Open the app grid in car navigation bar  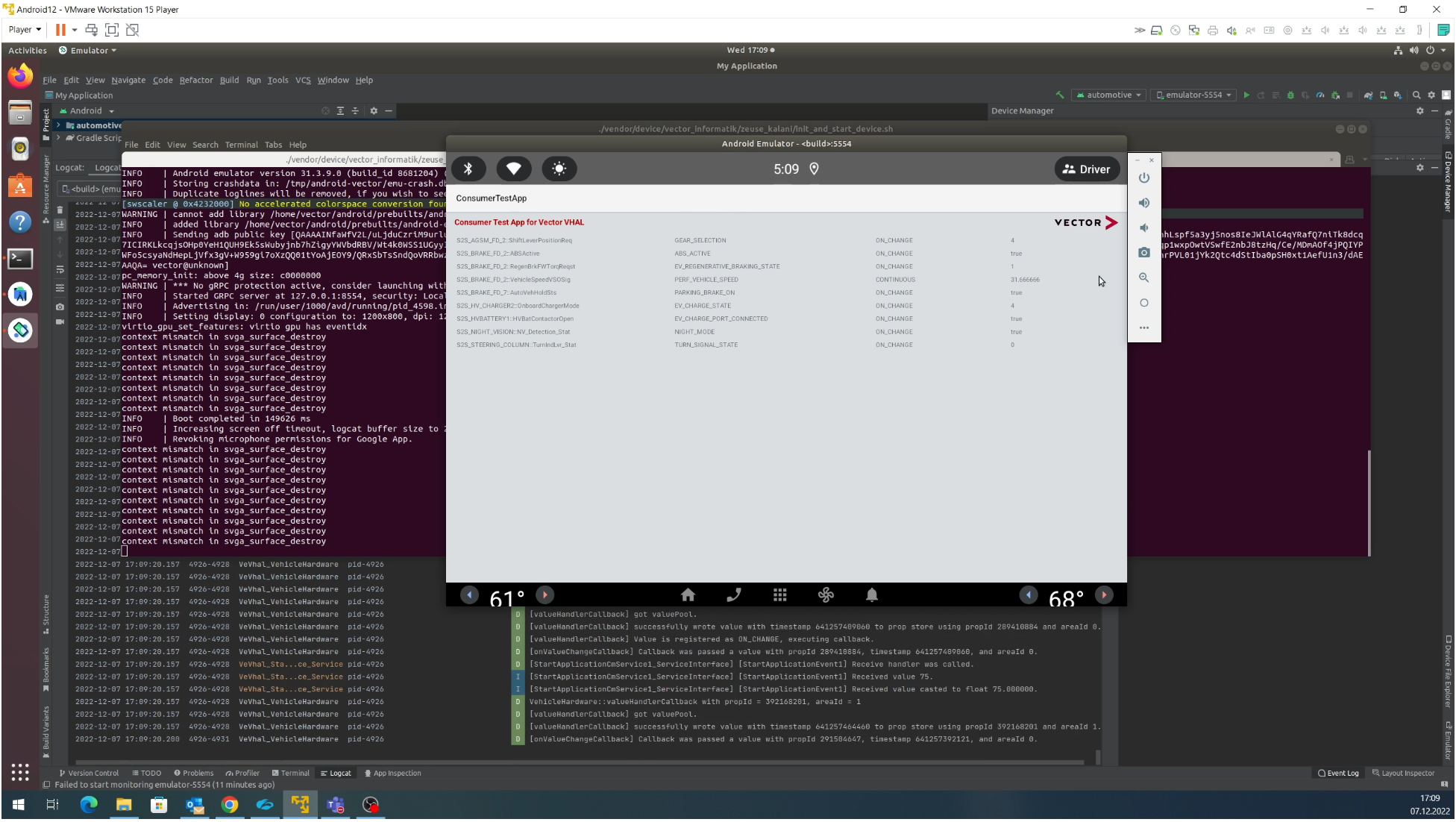coord(780,594)
